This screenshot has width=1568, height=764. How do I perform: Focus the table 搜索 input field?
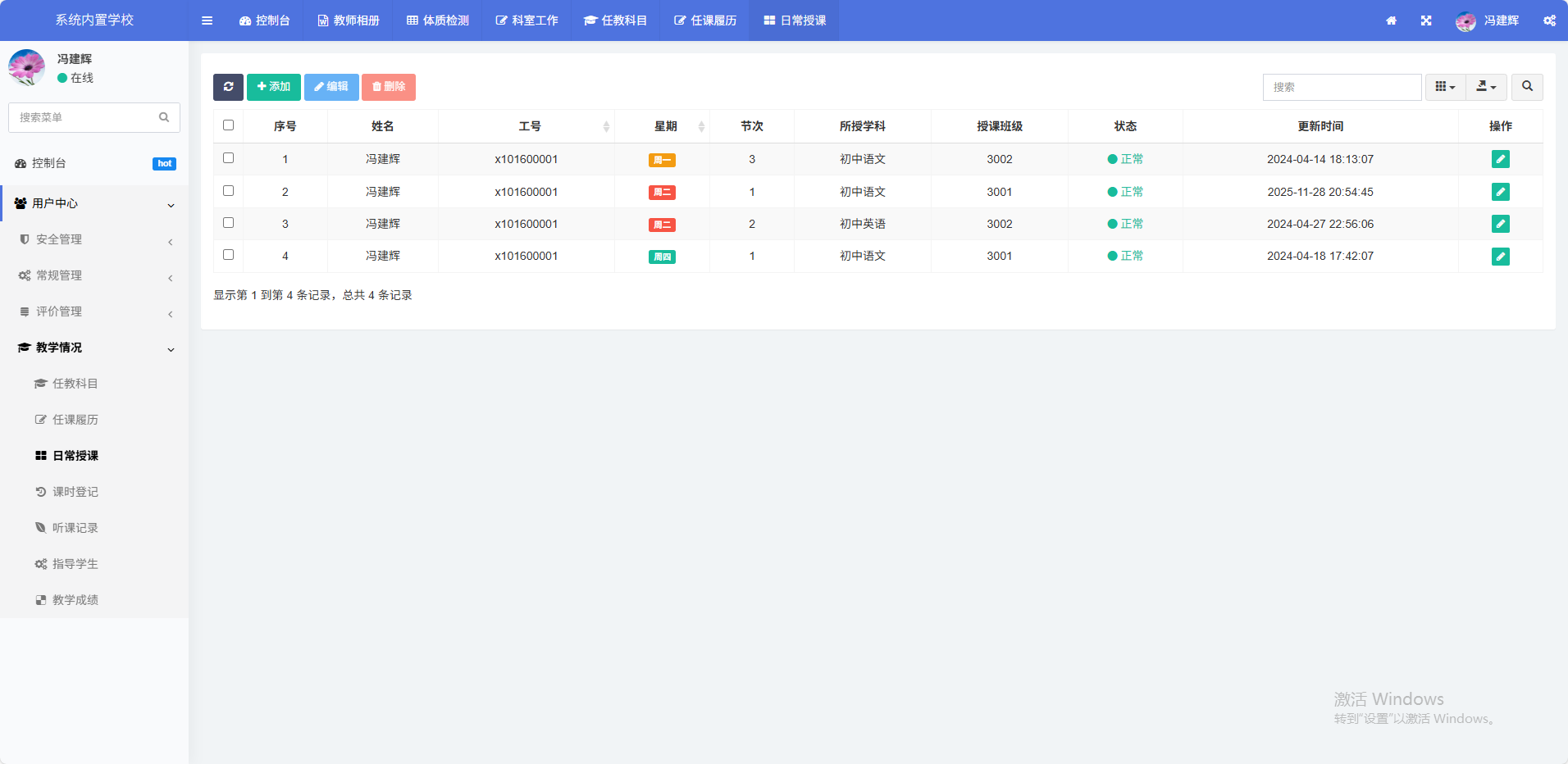[1342, 87]
